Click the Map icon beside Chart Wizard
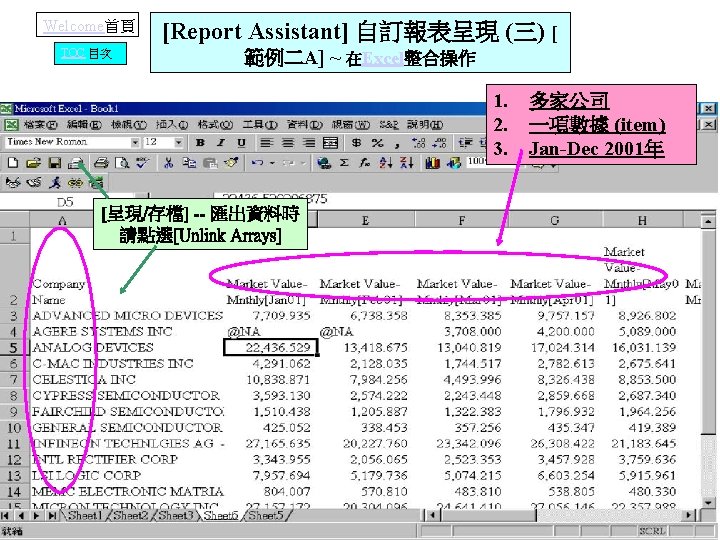720x540 pixels. tap(454, 163)
